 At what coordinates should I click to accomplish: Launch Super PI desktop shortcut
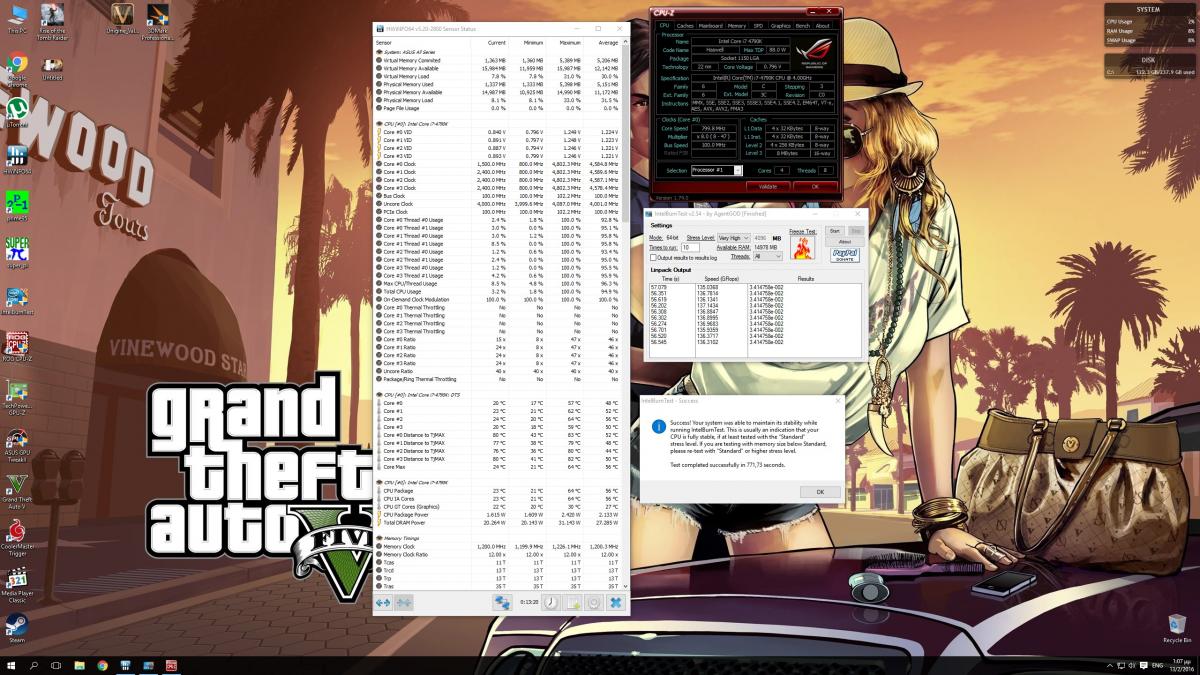tap(16, 250)
